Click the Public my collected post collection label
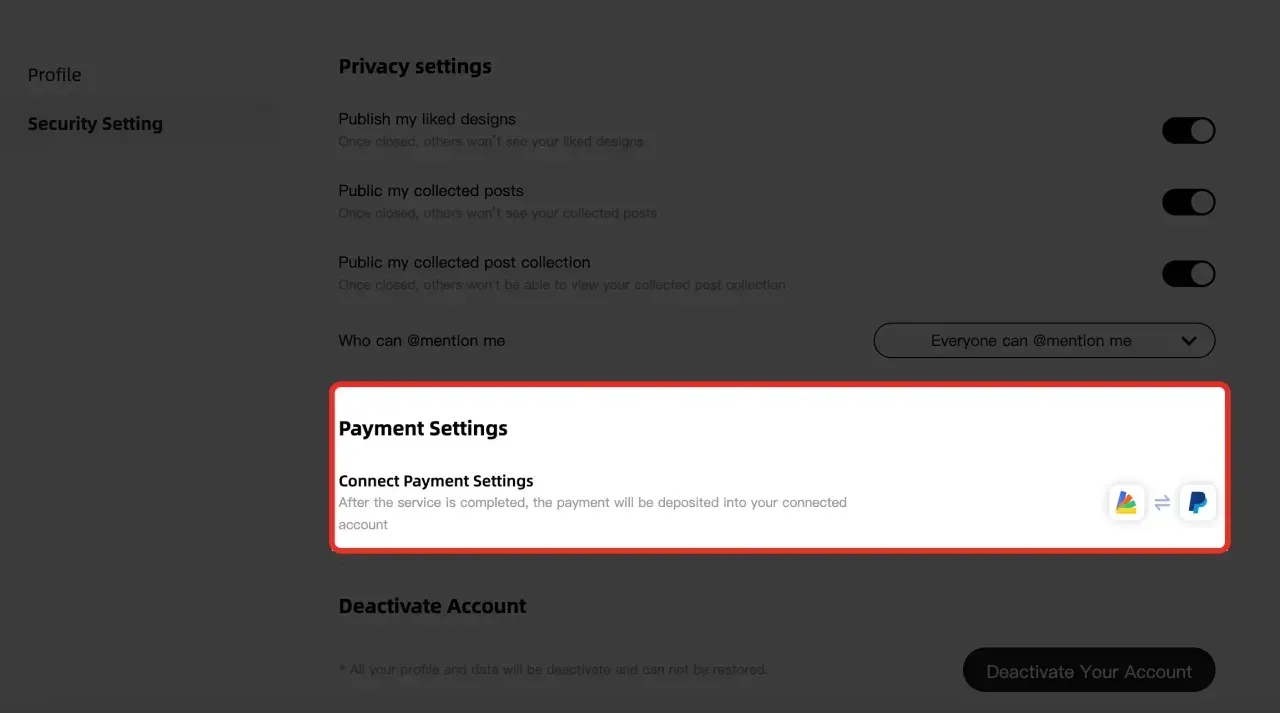Screen dimensions: 1280x713 tap(464, 262)
